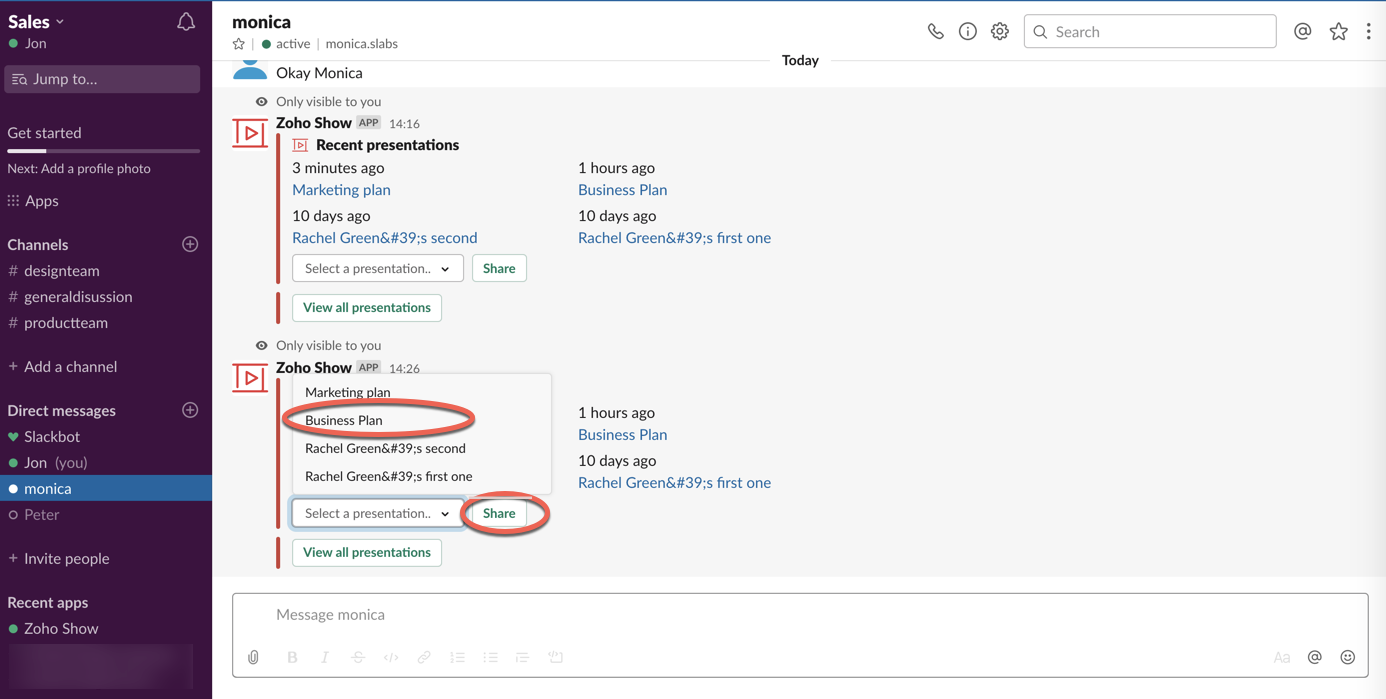This screenshot has width=1386, height=699.
Task: Start a bulleted list
Action: coord(490,657)
